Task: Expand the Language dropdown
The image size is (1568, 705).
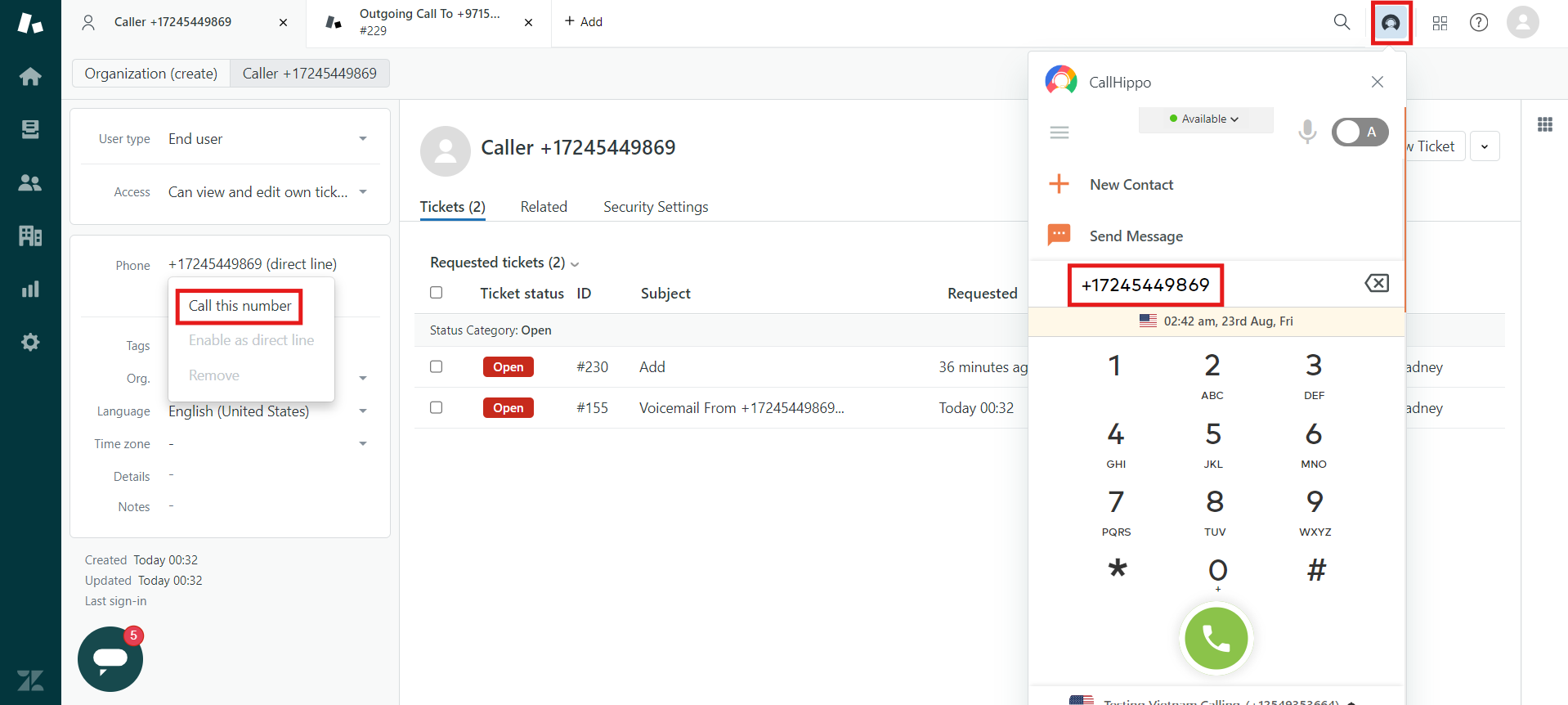Action: [x=363, y=411]
